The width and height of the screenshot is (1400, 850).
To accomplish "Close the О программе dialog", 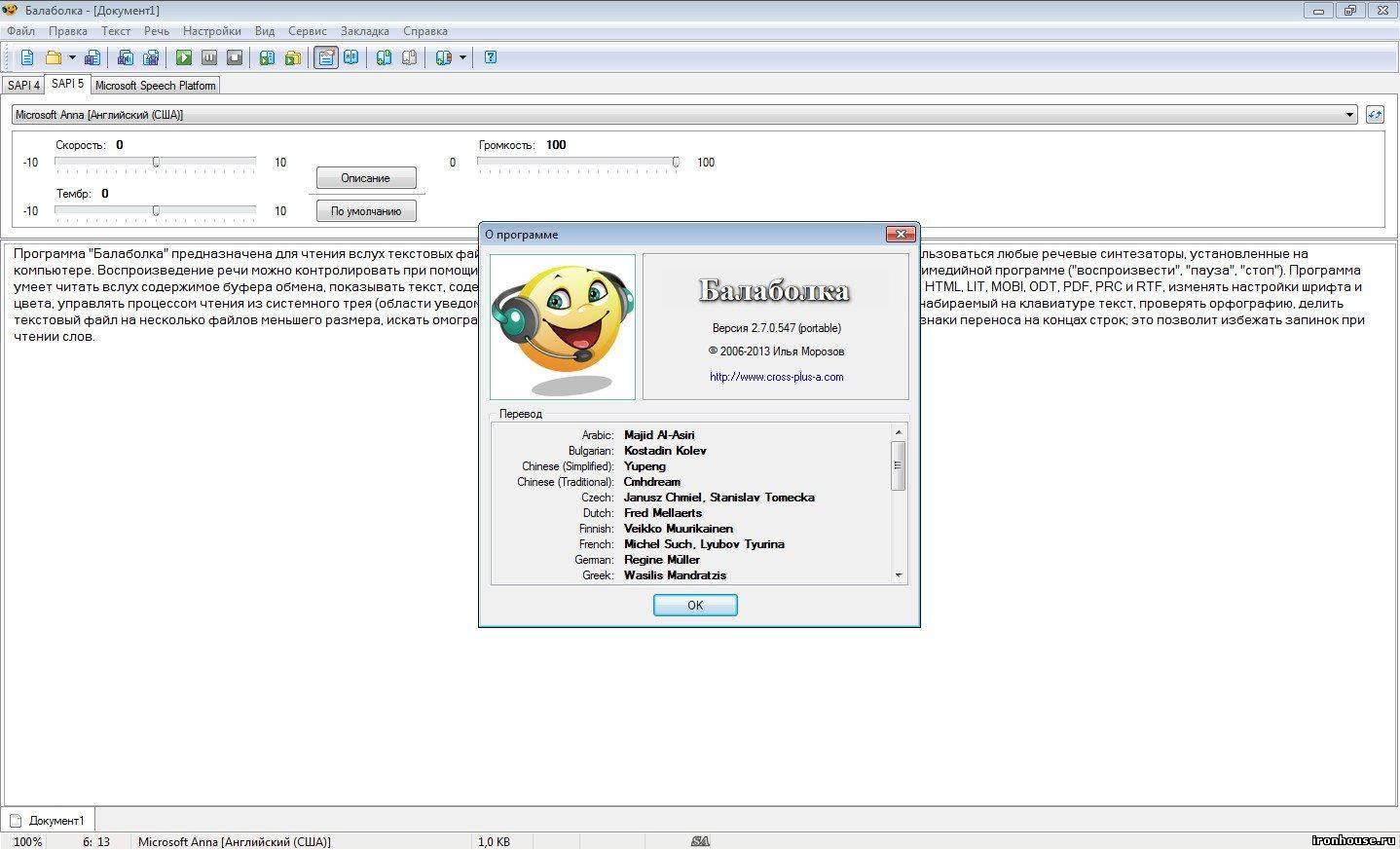I will tap(901, 234).
